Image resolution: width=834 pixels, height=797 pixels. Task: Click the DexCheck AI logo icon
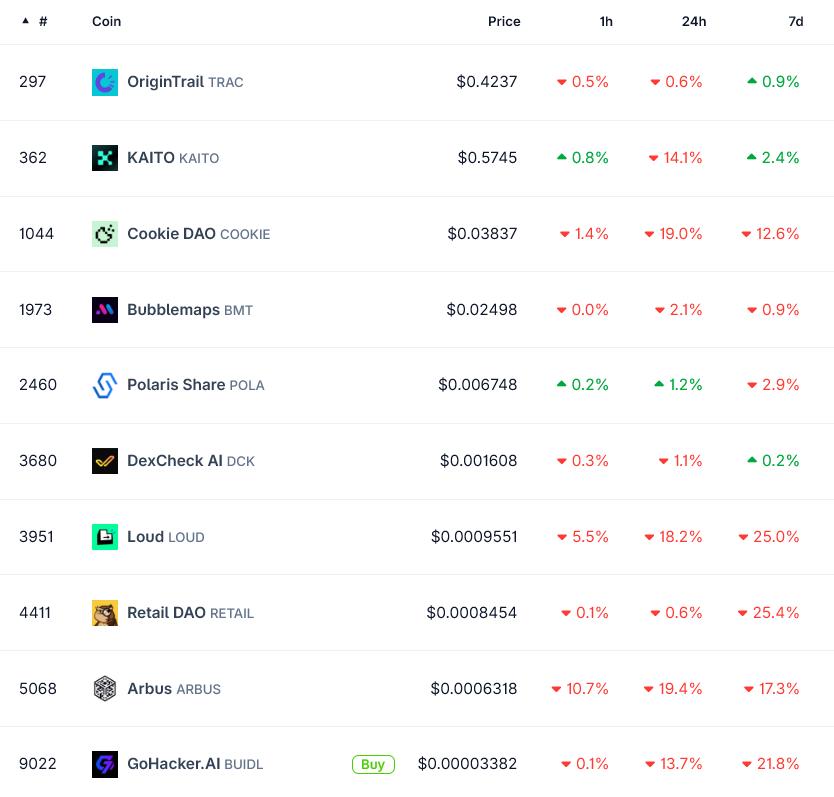tap(104, 461)
